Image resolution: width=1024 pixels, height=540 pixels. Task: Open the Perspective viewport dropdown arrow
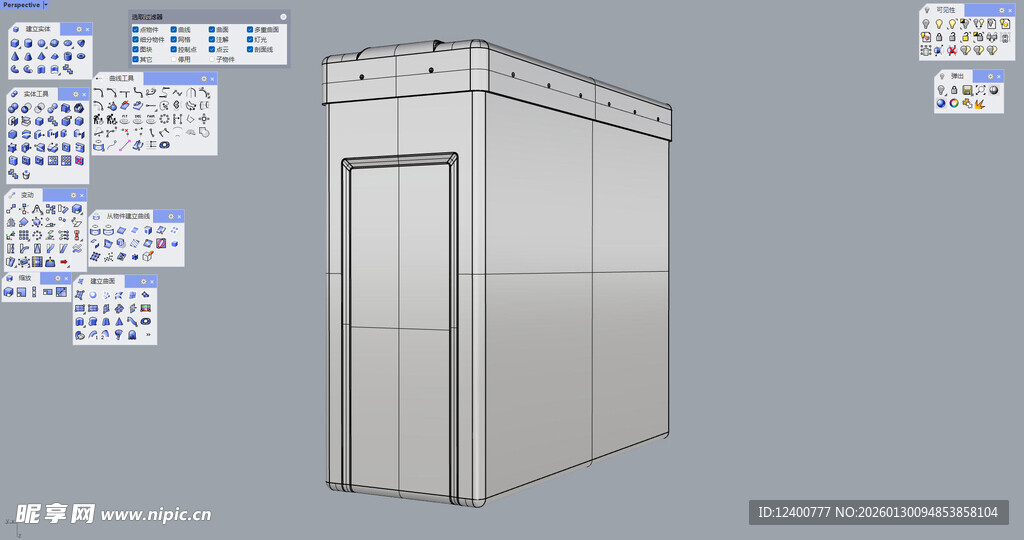click(45, 5)
